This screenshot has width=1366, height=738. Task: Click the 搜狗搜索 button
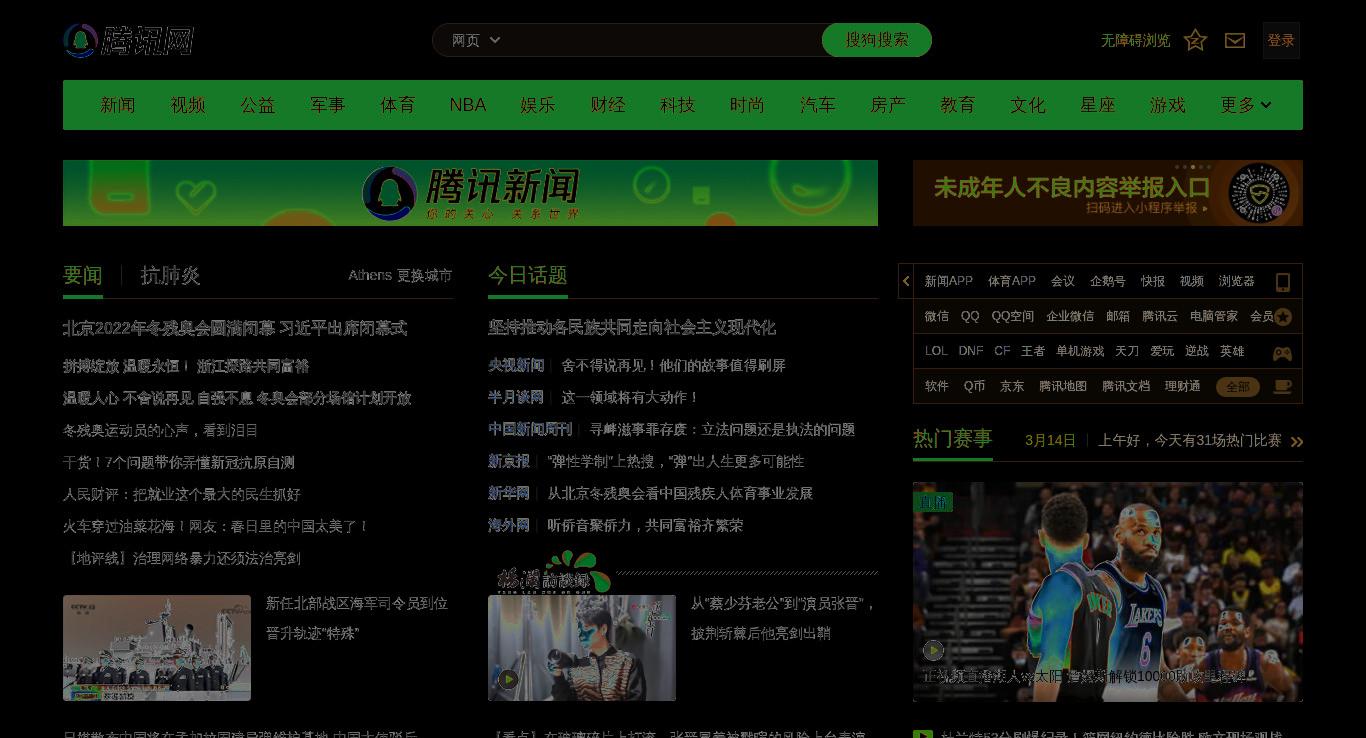877,40
